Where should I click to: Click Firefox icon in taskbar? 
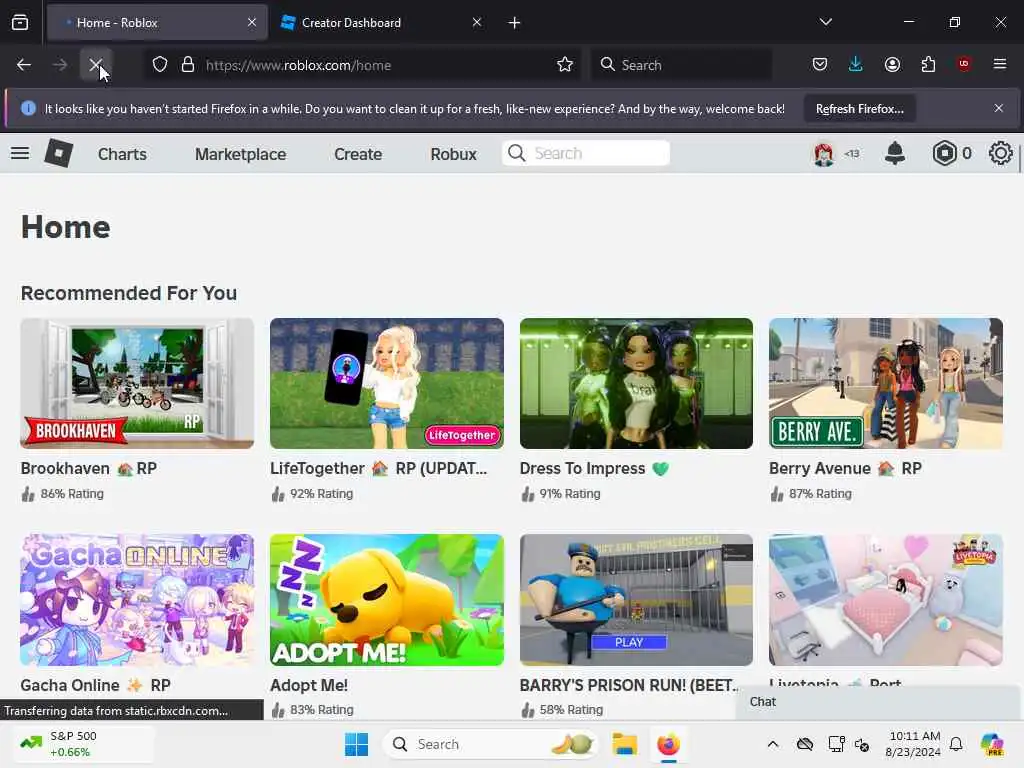(668, 744)
